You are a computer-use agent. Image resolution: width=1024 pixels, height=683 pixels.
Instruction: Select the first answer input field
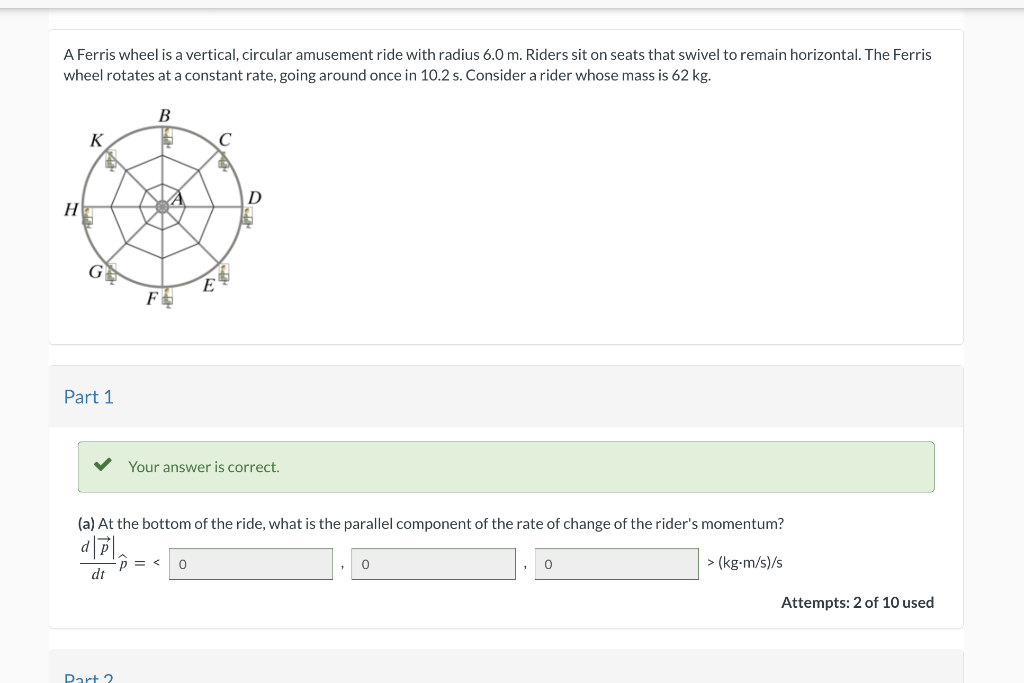(x=250, y=563)
